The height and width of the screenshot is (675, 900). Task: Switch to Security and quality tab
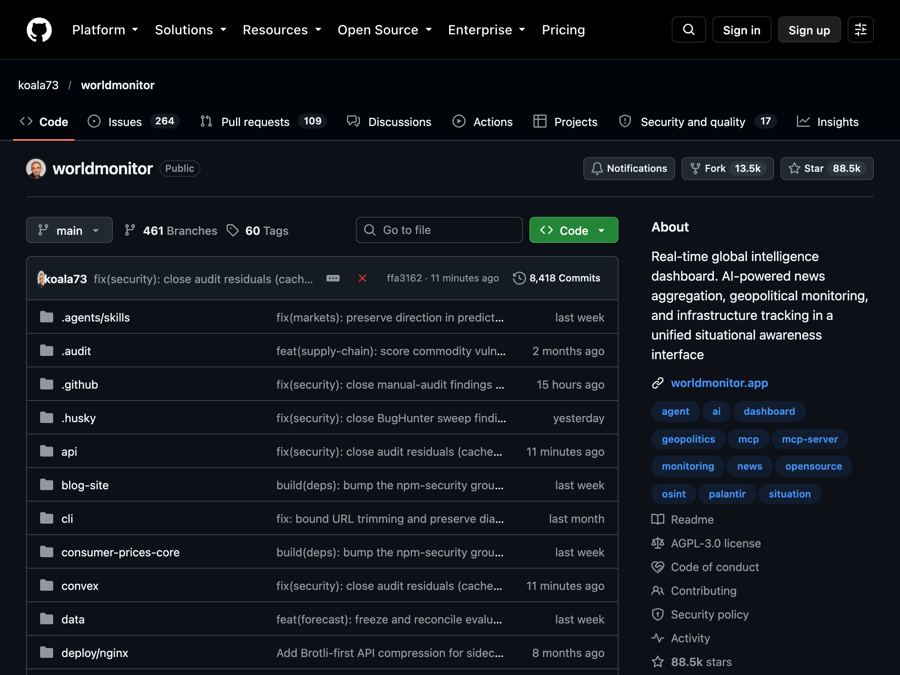[x=697, y=122]
